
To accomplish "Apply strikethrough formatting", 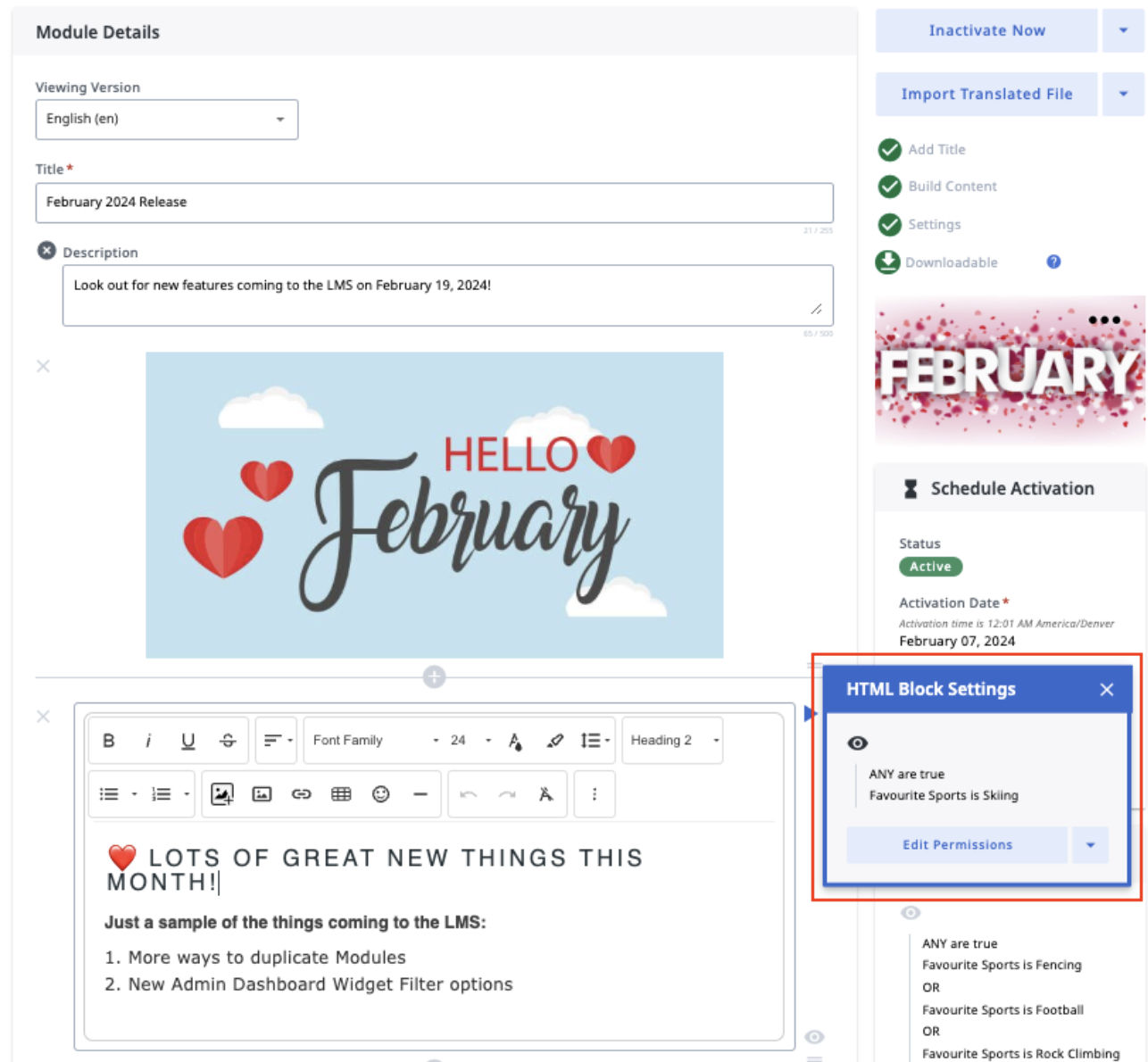I will [x=228, y=741].
